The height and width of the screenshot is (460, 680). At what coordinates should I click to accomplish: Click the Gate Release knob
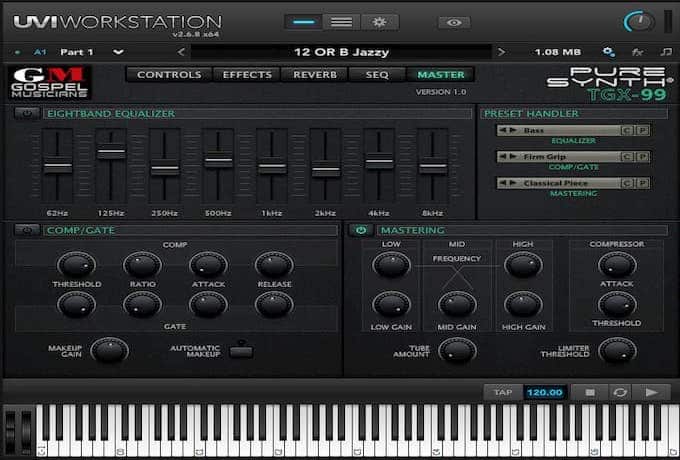pos(274,304)
